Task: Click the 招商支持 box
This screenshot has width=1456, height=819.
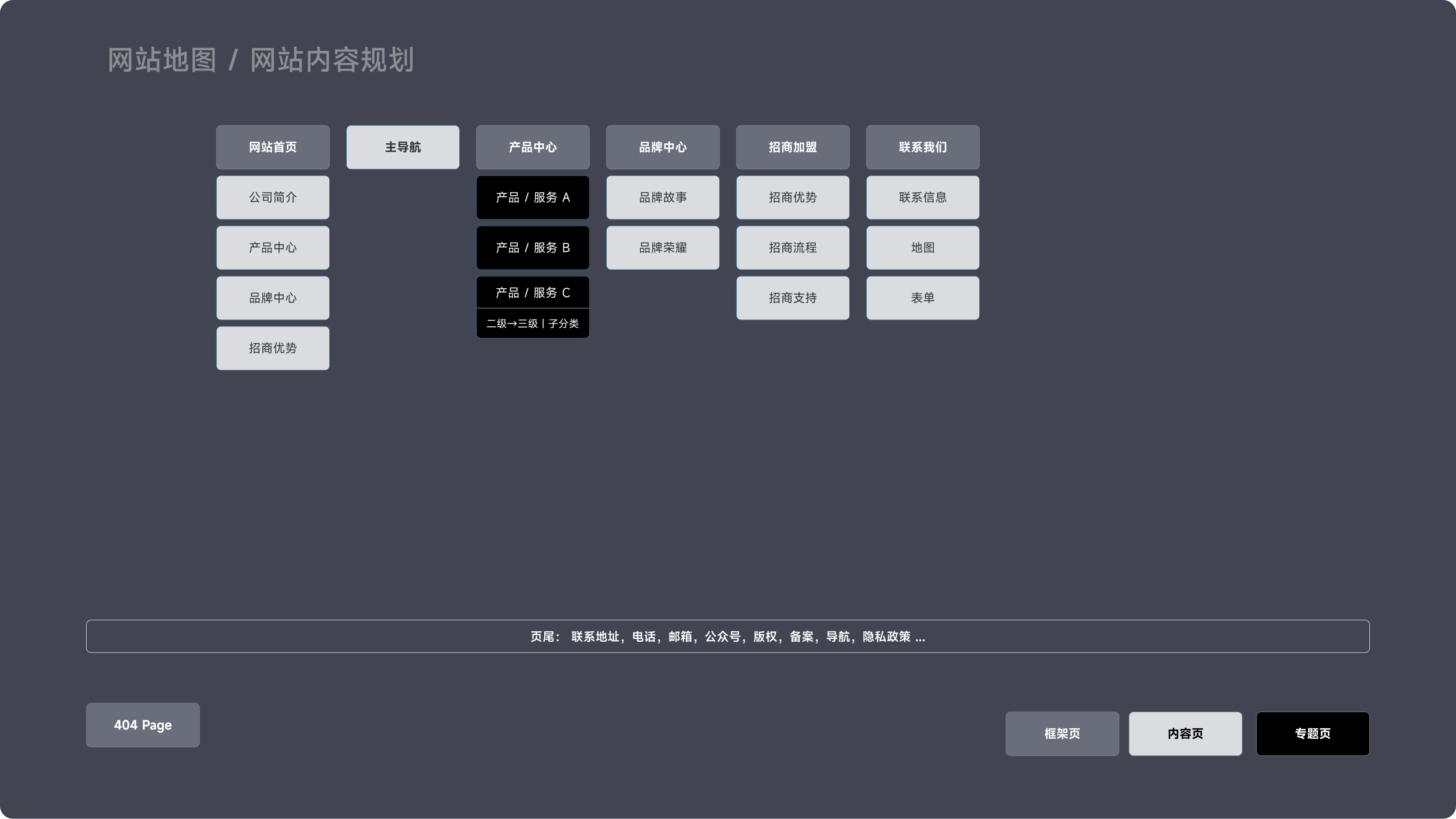Action: pyautogui.click(x=793, y=298)
